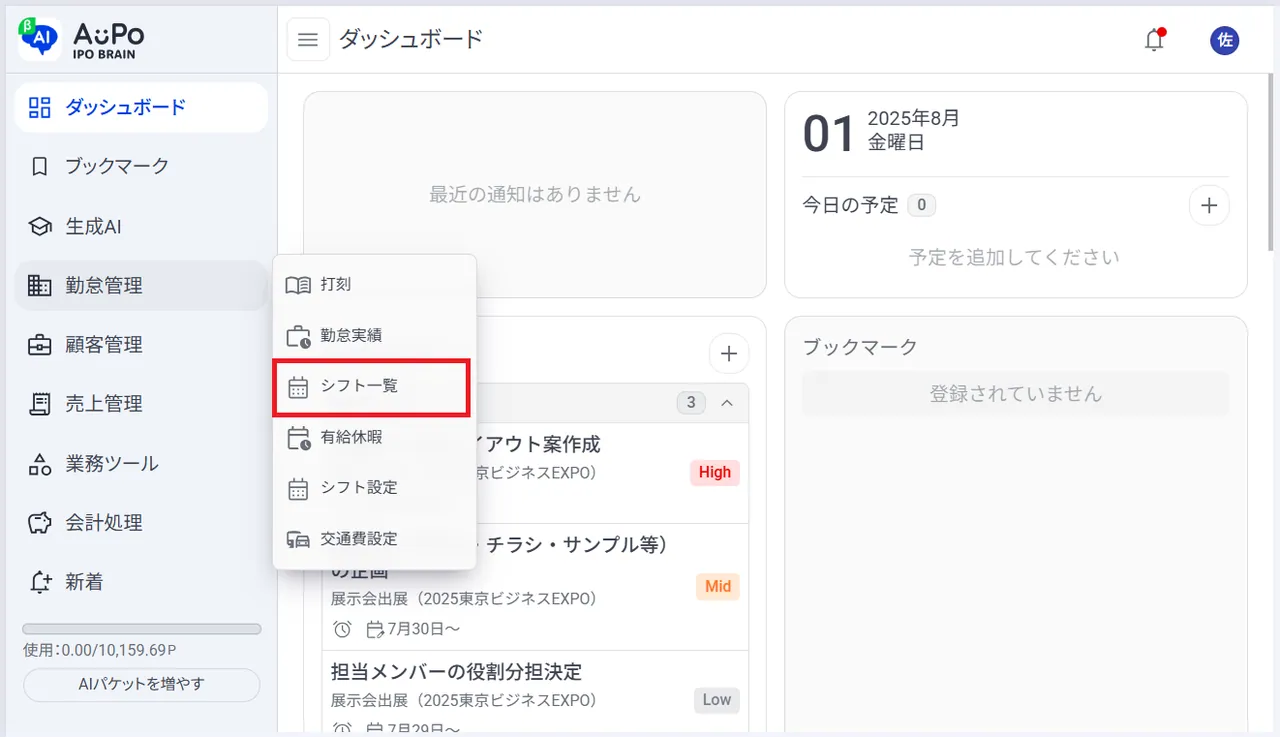Open the 担当メンバーの役割分担決定 task

coord(456,671)
